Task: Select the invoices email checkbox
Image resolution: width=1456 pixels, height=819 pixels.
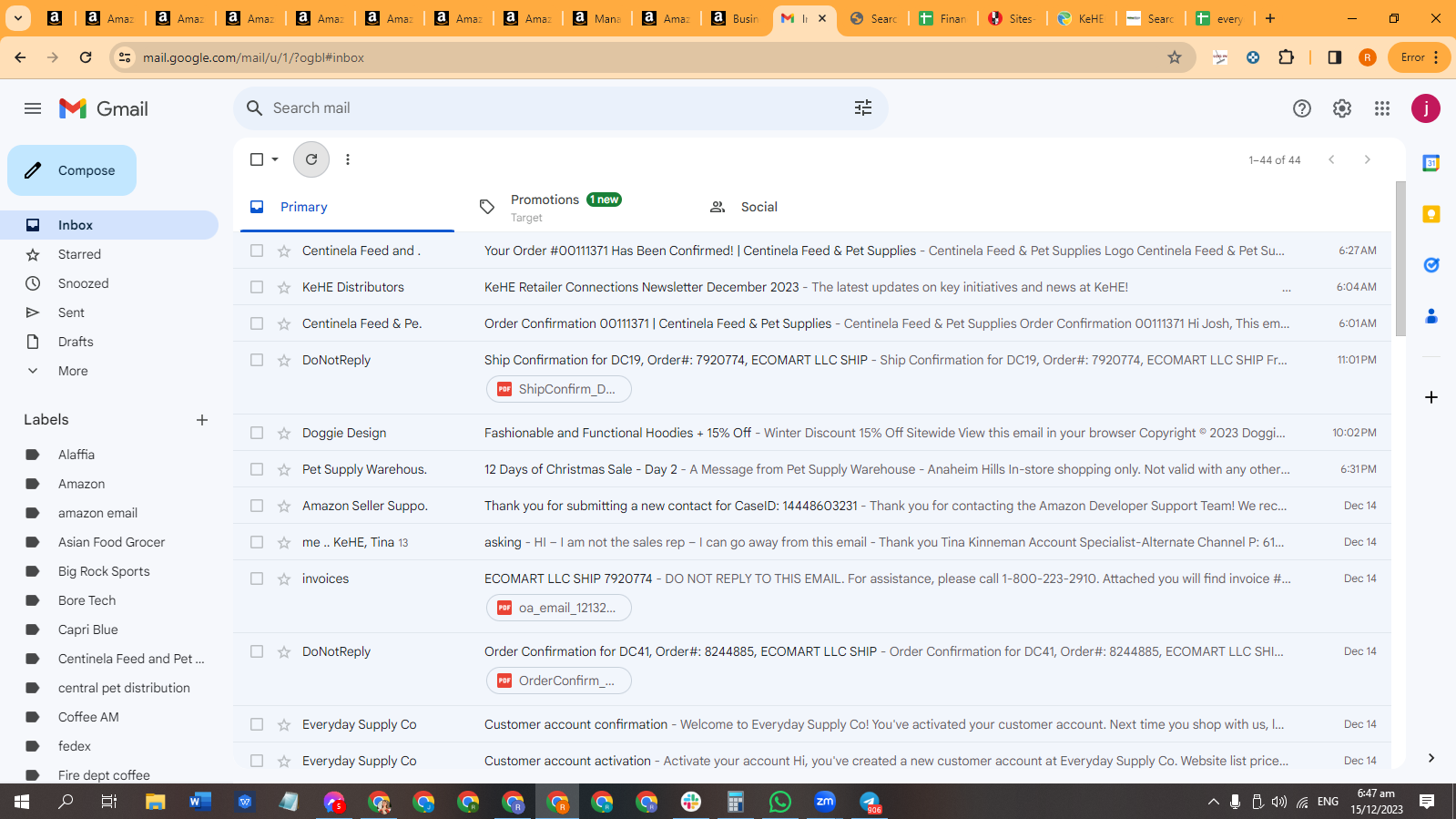Action: (x=257, y=578)
